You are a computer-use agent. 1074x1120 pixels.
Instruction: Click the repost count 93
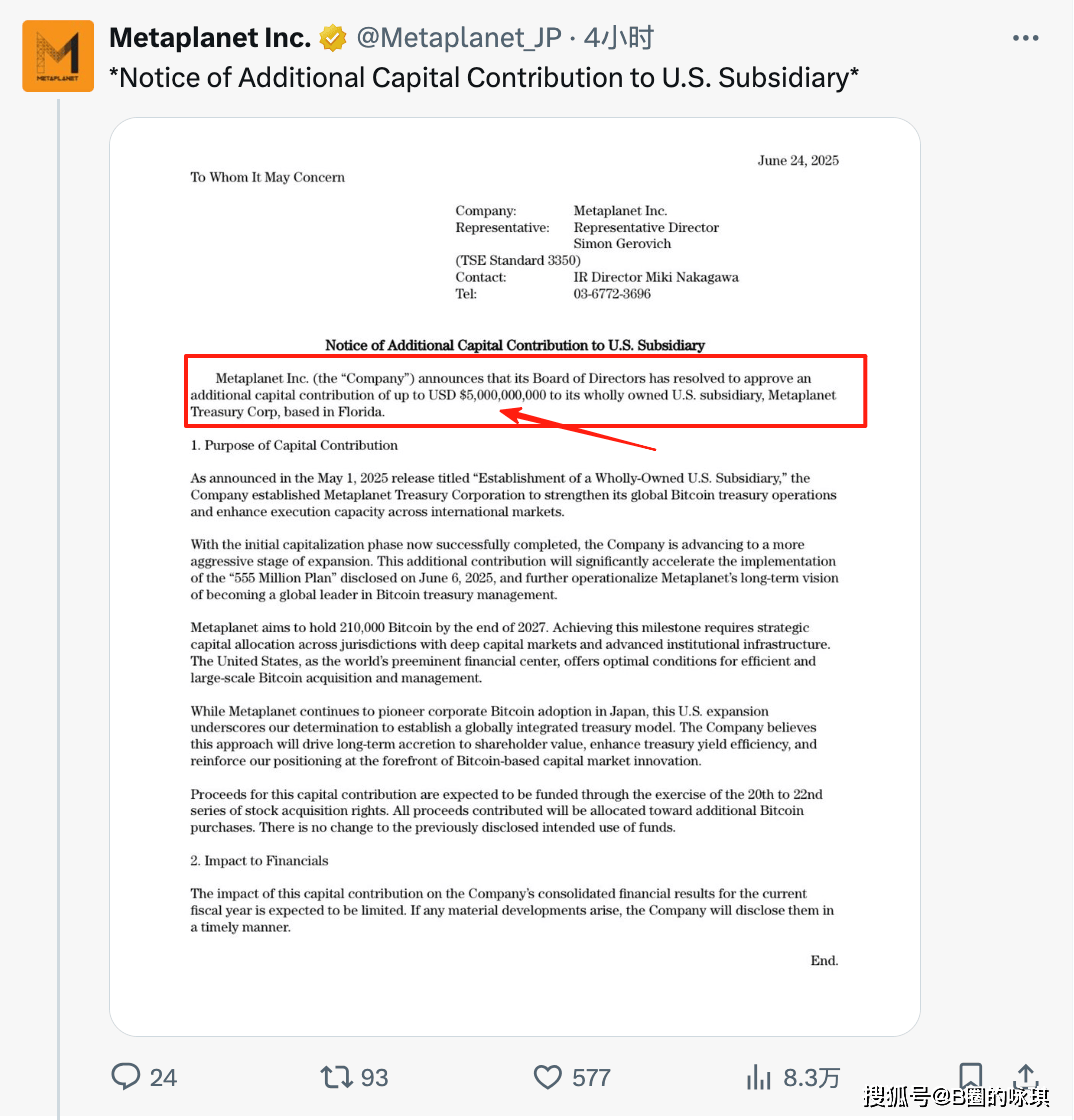pyautogui.click(x=374, y=1077)
